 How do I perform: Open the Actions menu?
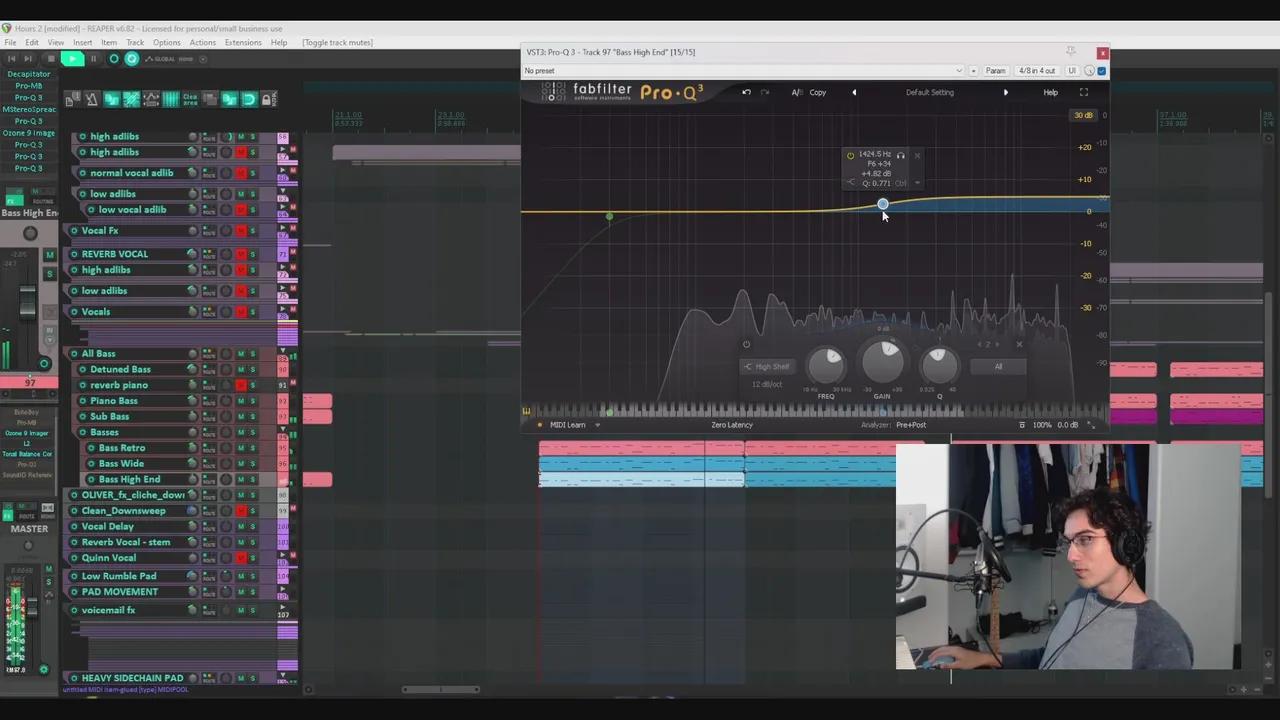click(x=202, y=43)
